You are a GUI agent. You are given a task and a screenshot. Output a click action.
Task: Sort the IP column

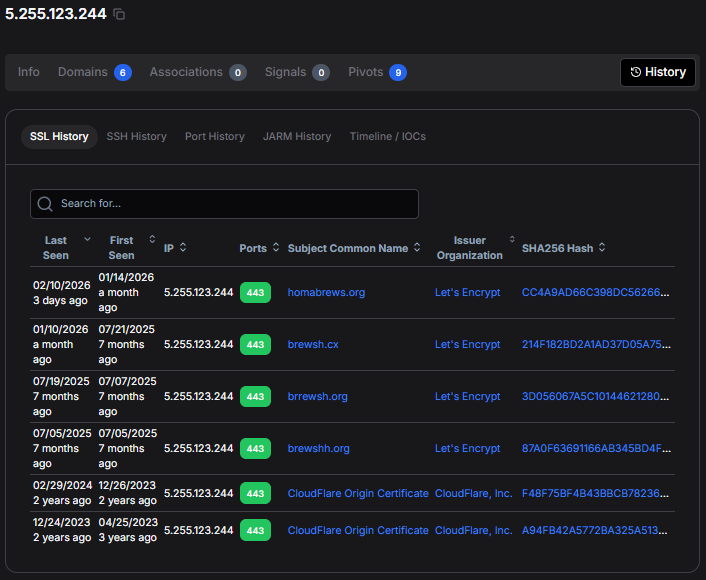pyautogui.click(x=183, y=248)
